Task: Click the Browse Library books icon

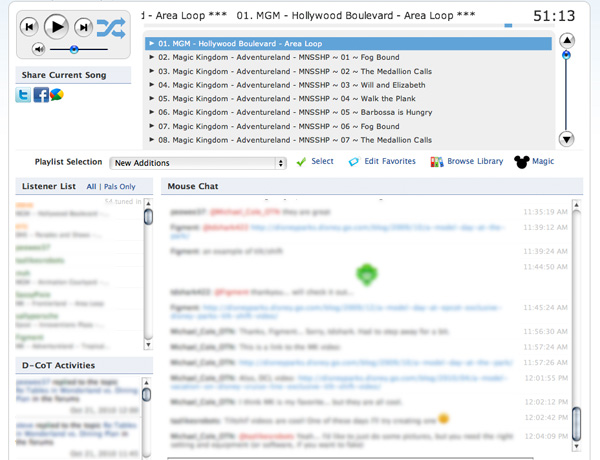Action: 437,162
